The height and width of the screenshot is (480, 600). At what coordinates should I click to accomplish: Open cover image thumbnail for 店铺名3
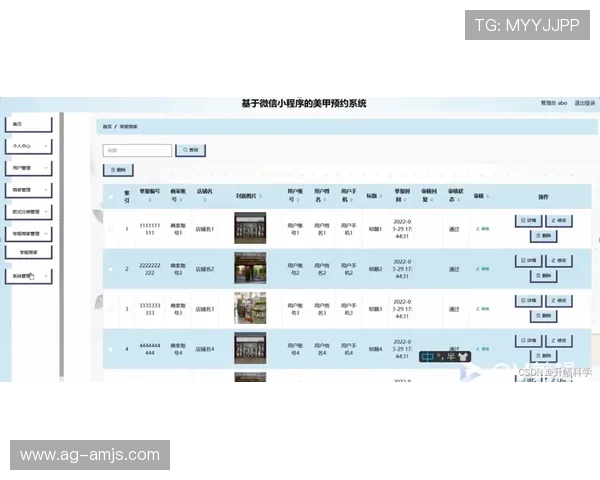pos(250,308)
